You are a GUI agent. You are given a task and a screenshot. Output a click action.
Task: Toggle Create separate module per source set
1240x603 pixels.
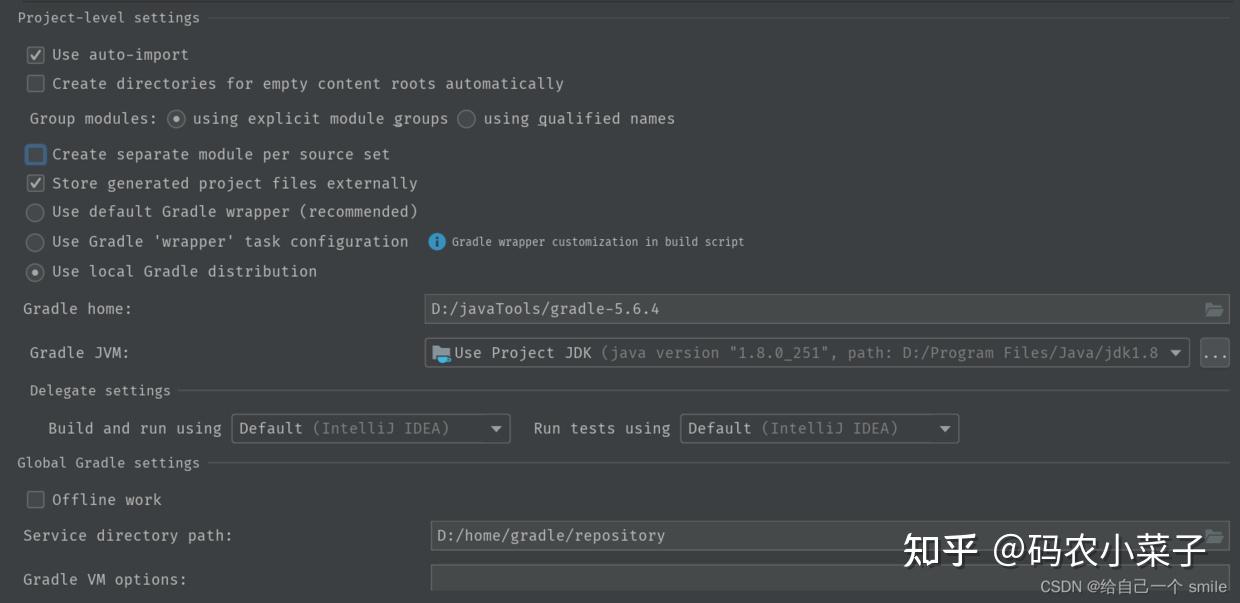pos(35,154)
